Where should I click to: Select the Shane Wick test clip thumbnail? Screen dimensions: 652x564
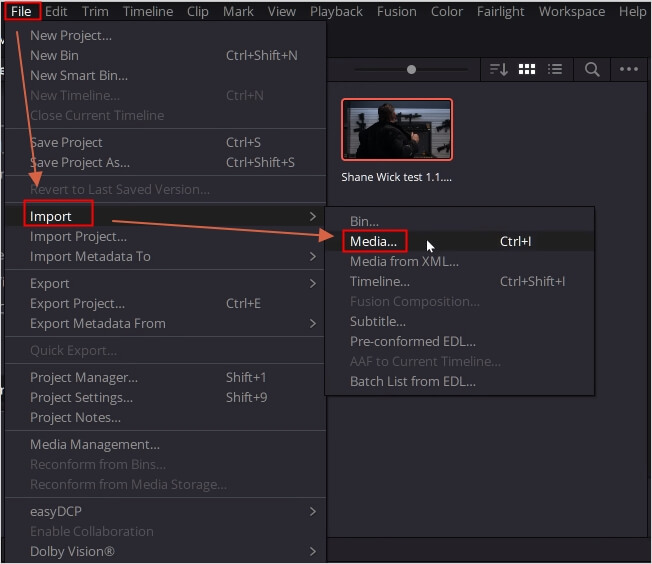point(397,129)
